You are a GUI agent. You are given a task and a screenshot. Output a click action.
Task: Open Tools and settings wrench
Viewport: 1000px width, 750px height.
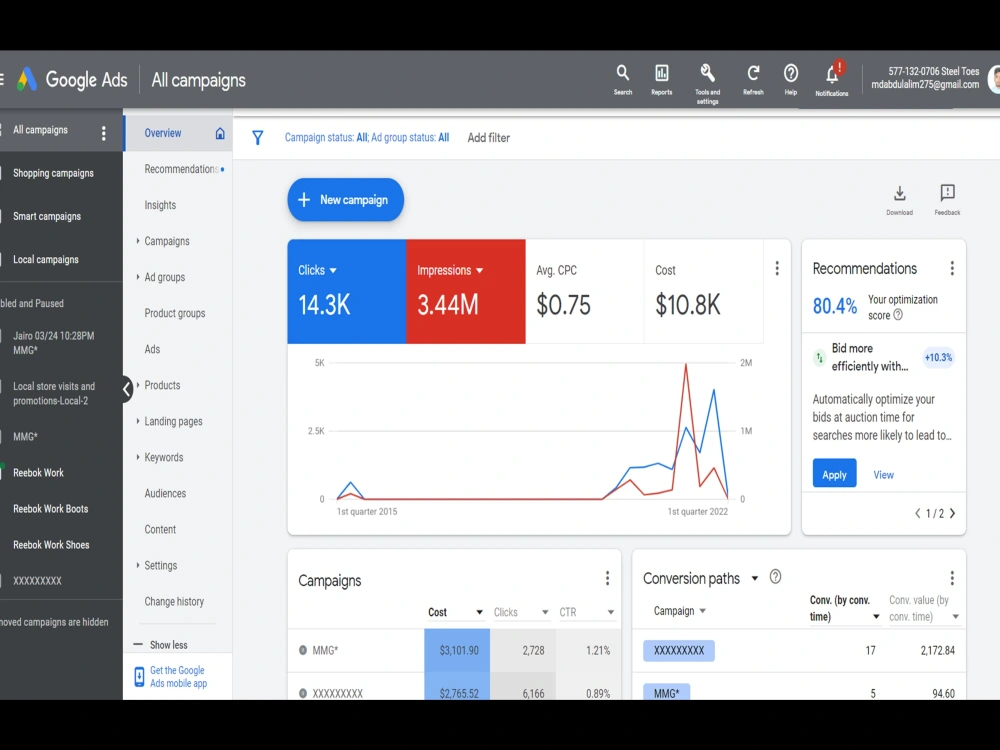click(707, 83)
